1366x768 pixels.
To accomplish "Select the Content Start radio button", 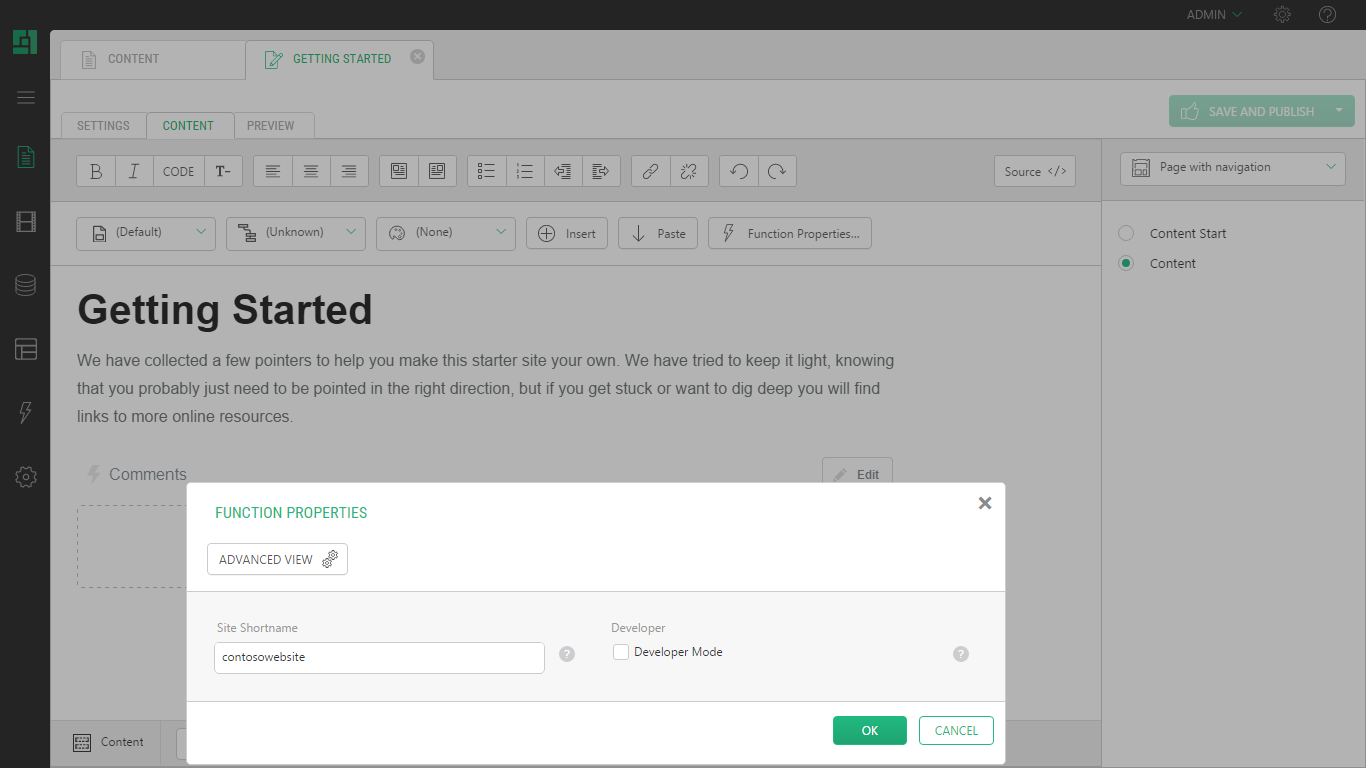I will pyautogui.click(x=1126, y=233).
